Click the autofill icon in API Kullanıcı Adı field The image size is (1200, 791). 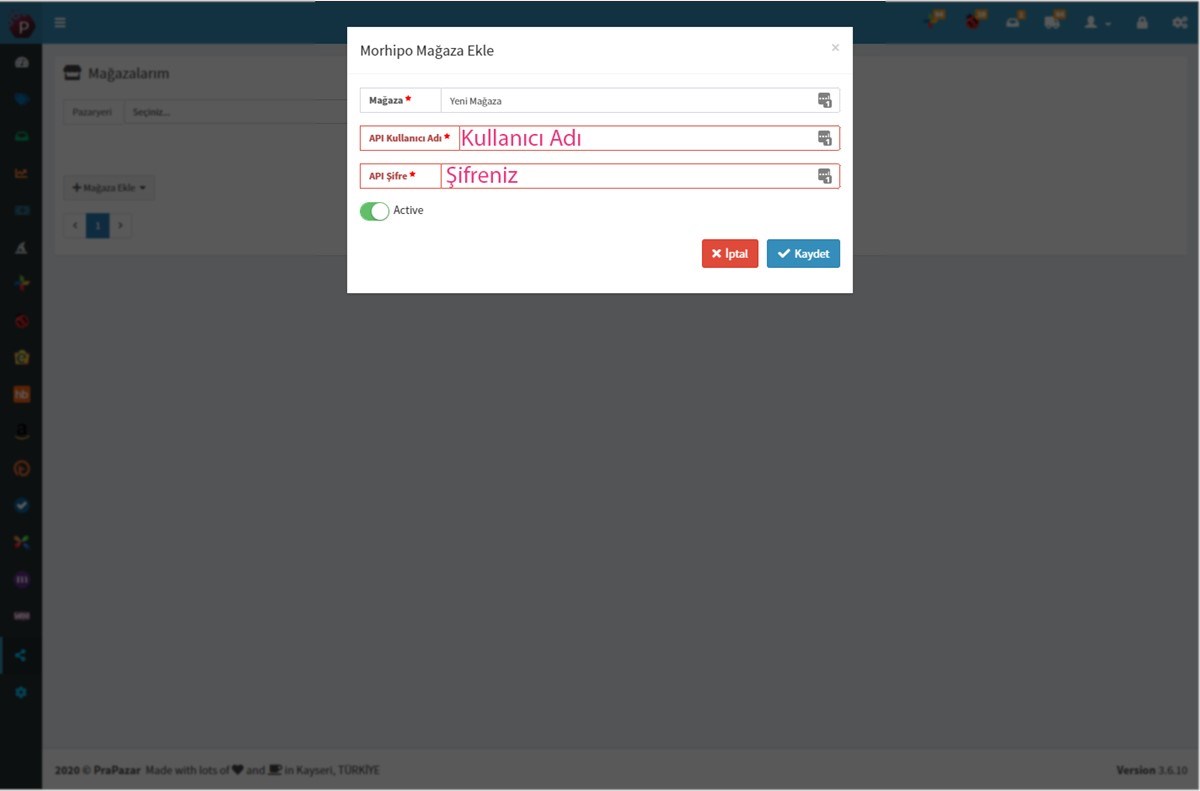coord(825,138)
